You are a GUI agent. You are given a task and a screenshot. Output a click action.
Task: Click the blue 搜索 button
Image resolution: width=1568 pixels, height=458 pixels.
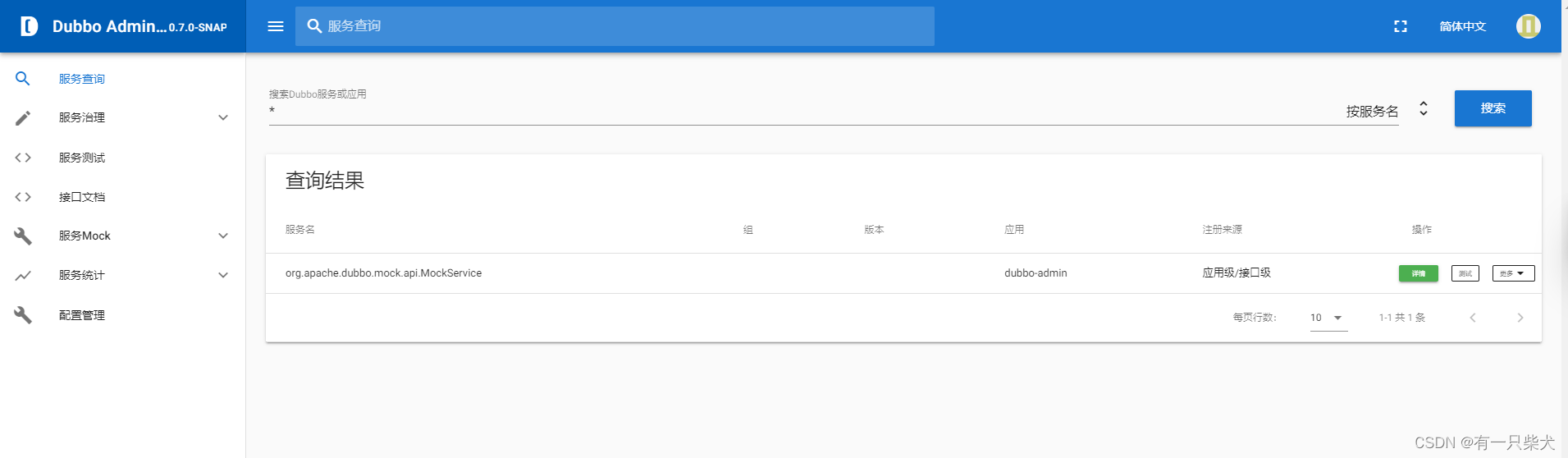1493,108
